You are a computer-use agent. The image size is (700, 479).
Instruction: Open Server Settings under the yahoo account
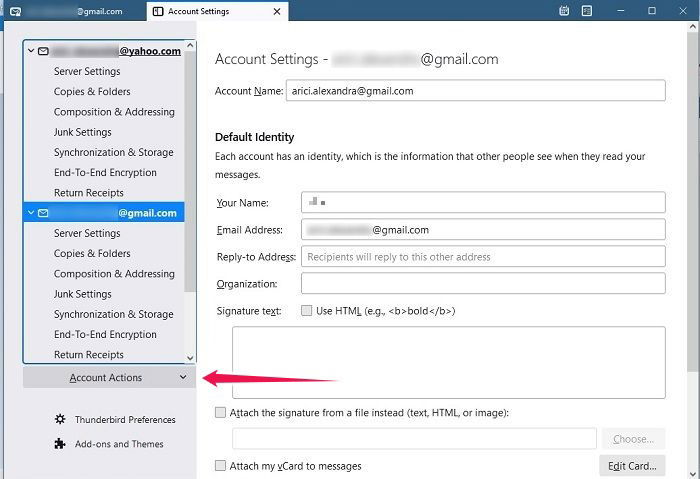tap(87, 71)
